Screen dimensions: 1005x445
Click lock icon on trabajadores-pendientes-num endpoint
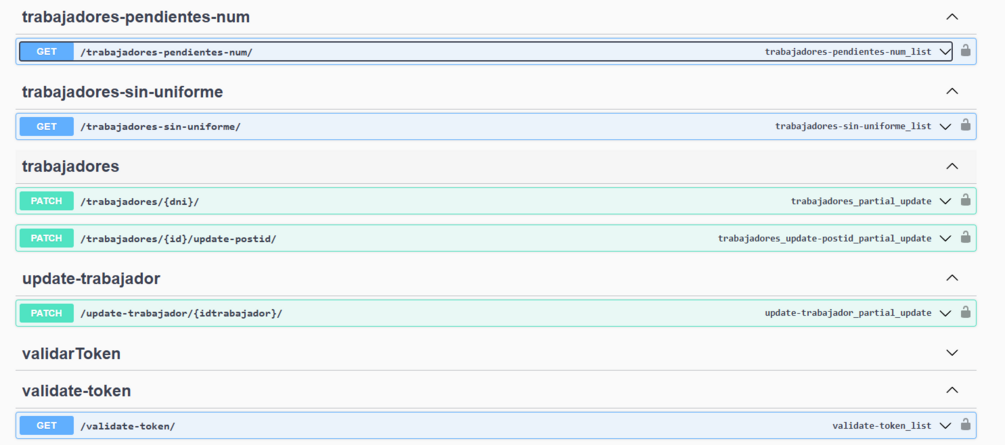pyautogui.click(x=965, y=50)
